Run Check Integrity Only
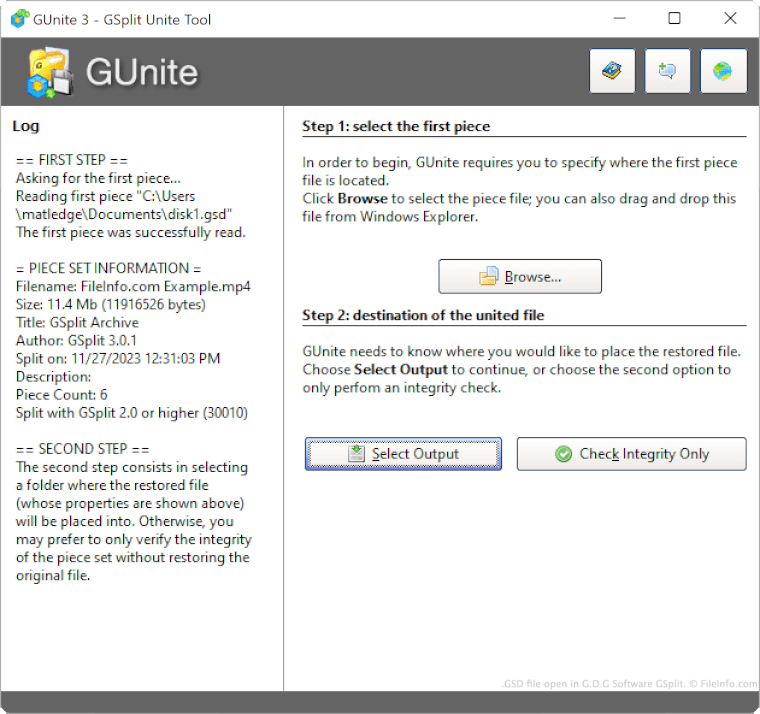The height and width of the screenshot is (714, 760). click(x=632, y=454)
